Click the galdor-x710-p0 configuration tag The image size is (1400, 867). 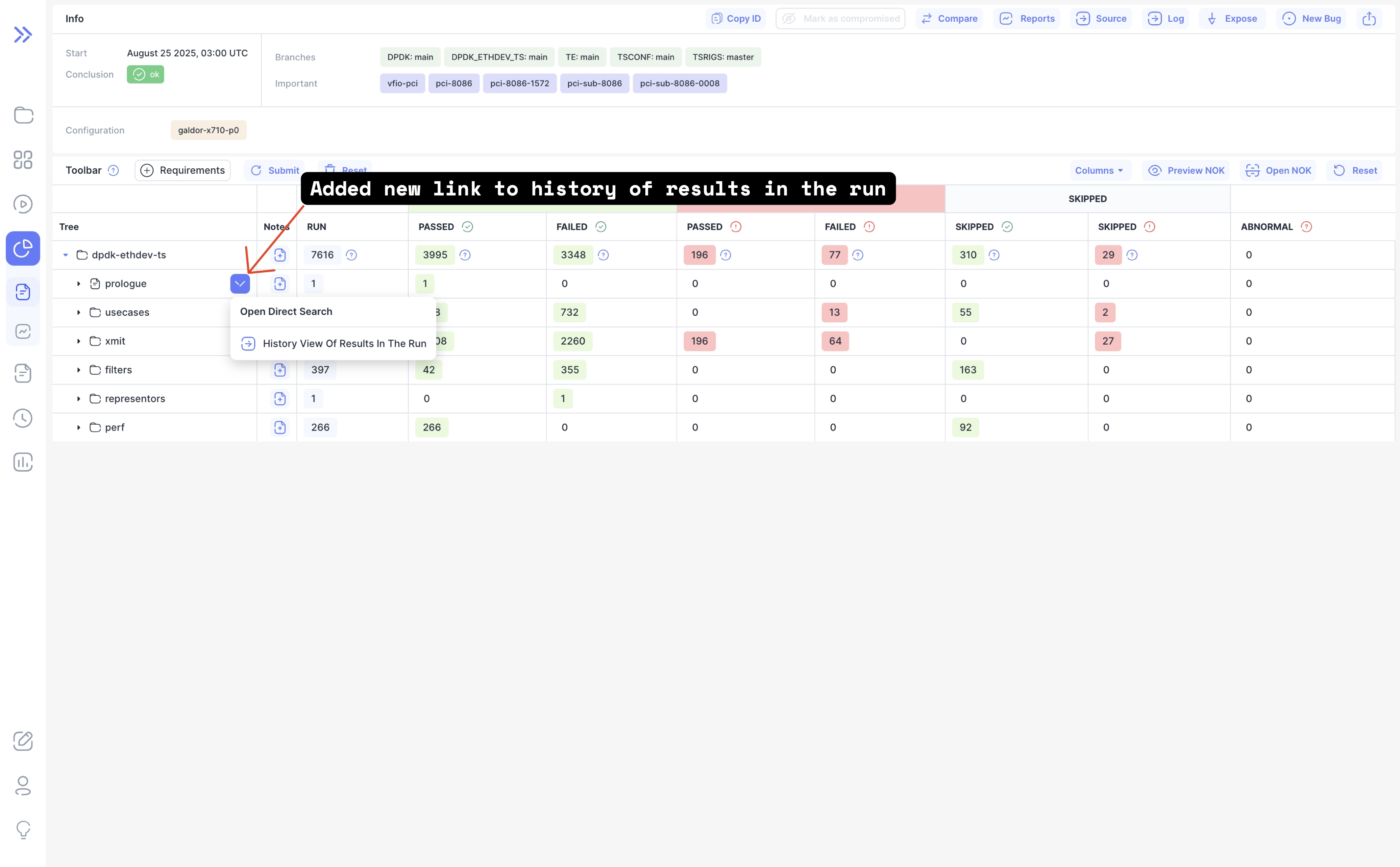pos(208,130)
